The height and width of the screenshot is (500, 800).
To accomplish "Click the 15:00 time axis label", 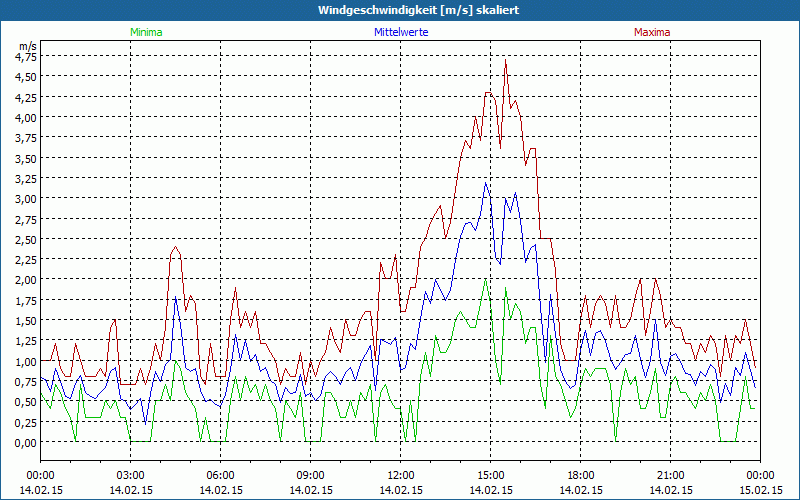I will tap(490, 476).
